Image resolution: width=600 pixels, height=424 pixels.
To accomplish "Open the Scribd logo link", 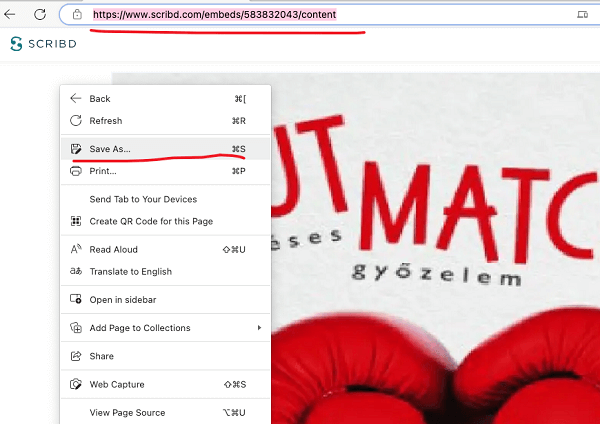I will pos(43,44).
